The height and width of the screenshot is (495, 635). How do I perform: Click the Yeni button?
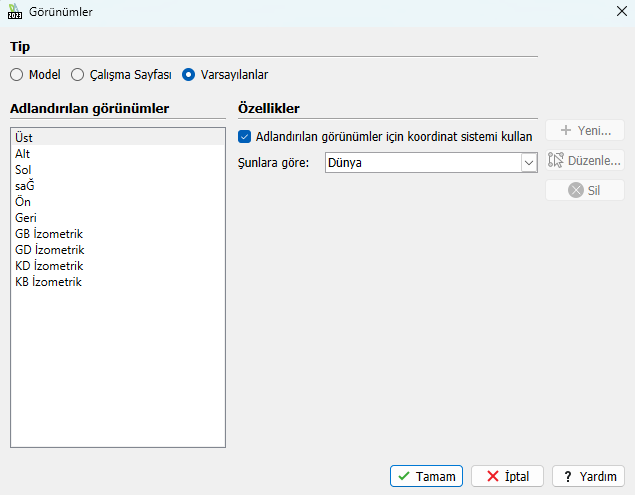point(585,130)
